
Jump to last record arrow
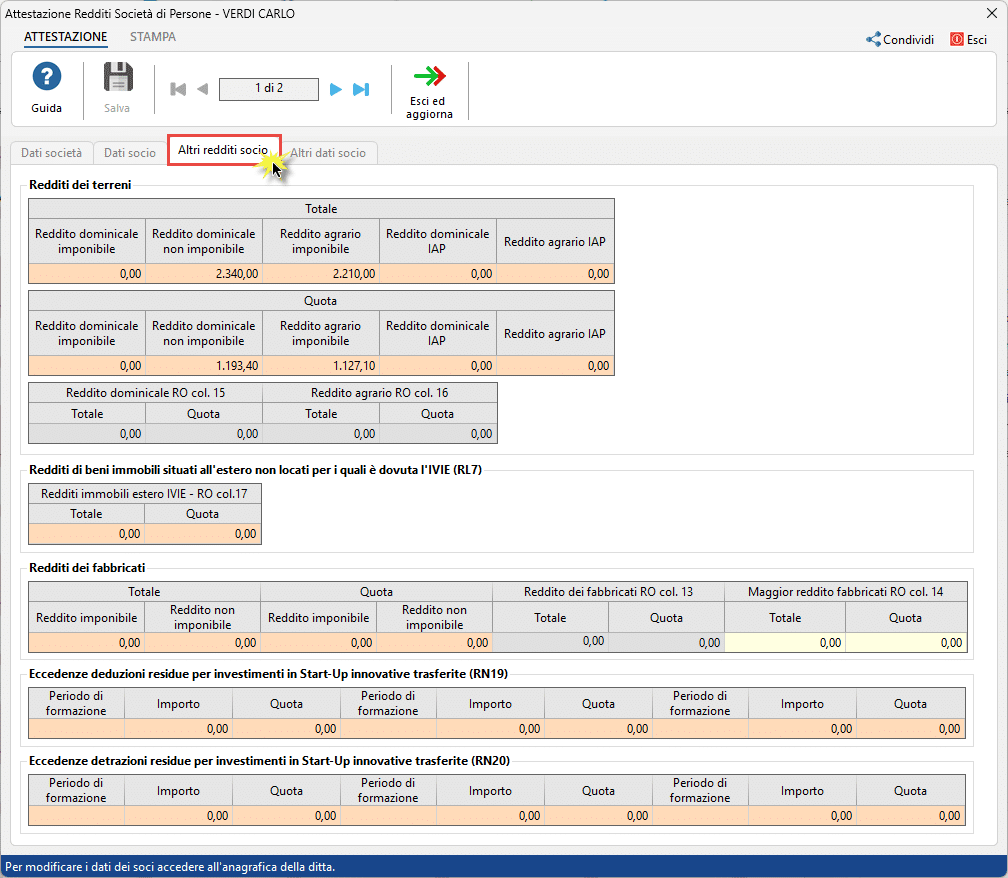(x=361, y=90)
